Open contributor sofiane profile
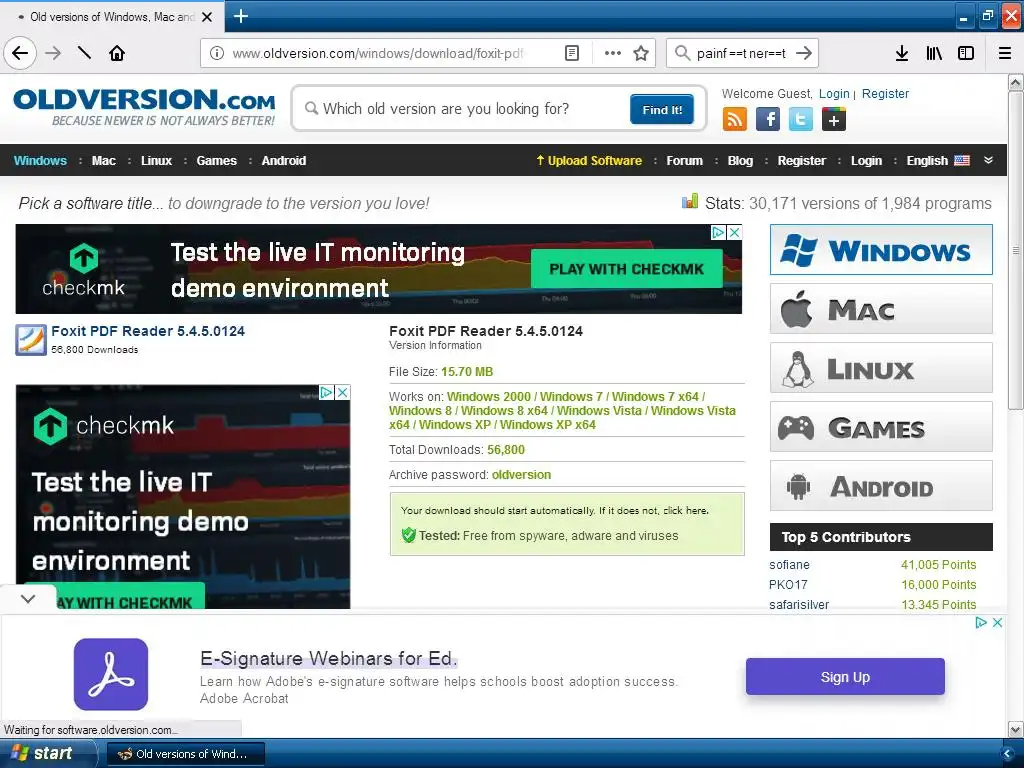 pyautogui.click(x=789, y=565)
